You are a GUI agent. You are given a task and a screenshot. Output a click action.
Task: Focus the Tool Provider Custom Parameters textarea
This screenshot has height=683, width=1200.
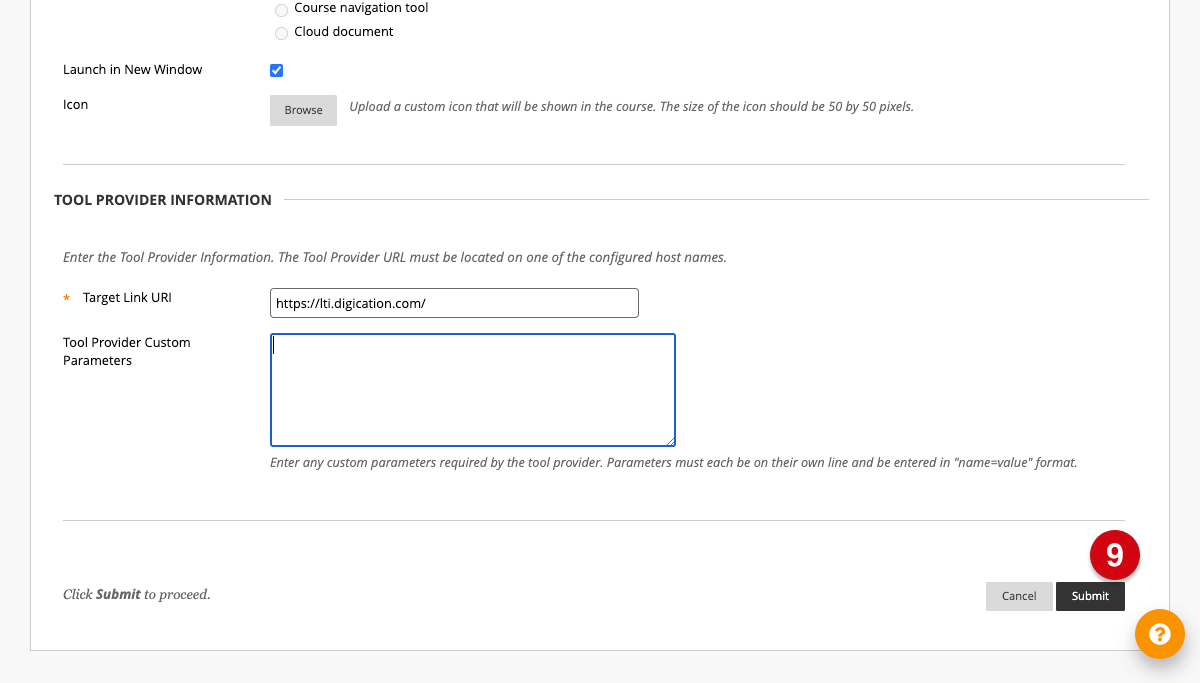click(473, 390)
